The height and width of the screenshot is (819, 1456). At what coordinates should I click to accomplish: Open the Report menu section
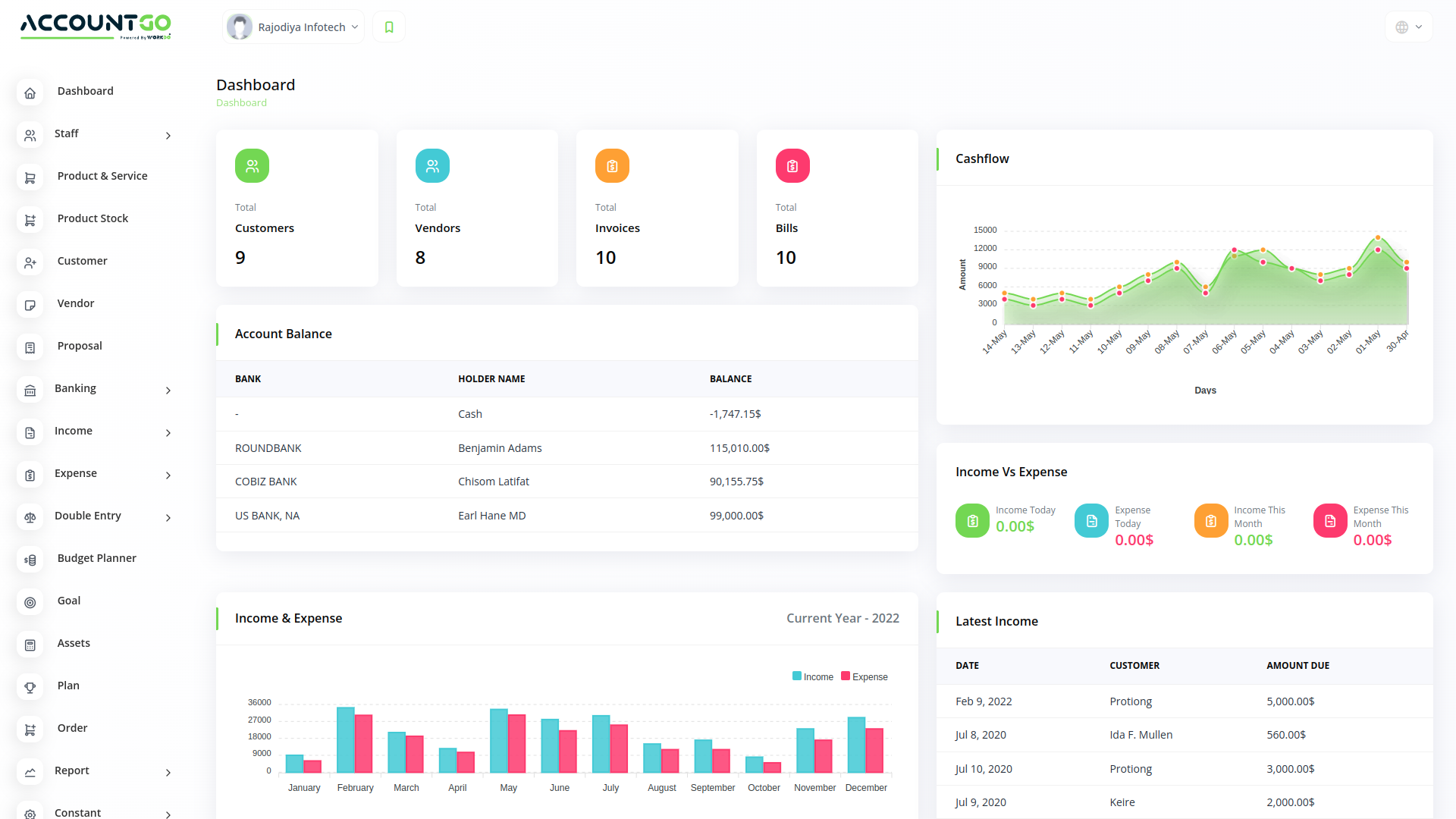coord(73,770)
